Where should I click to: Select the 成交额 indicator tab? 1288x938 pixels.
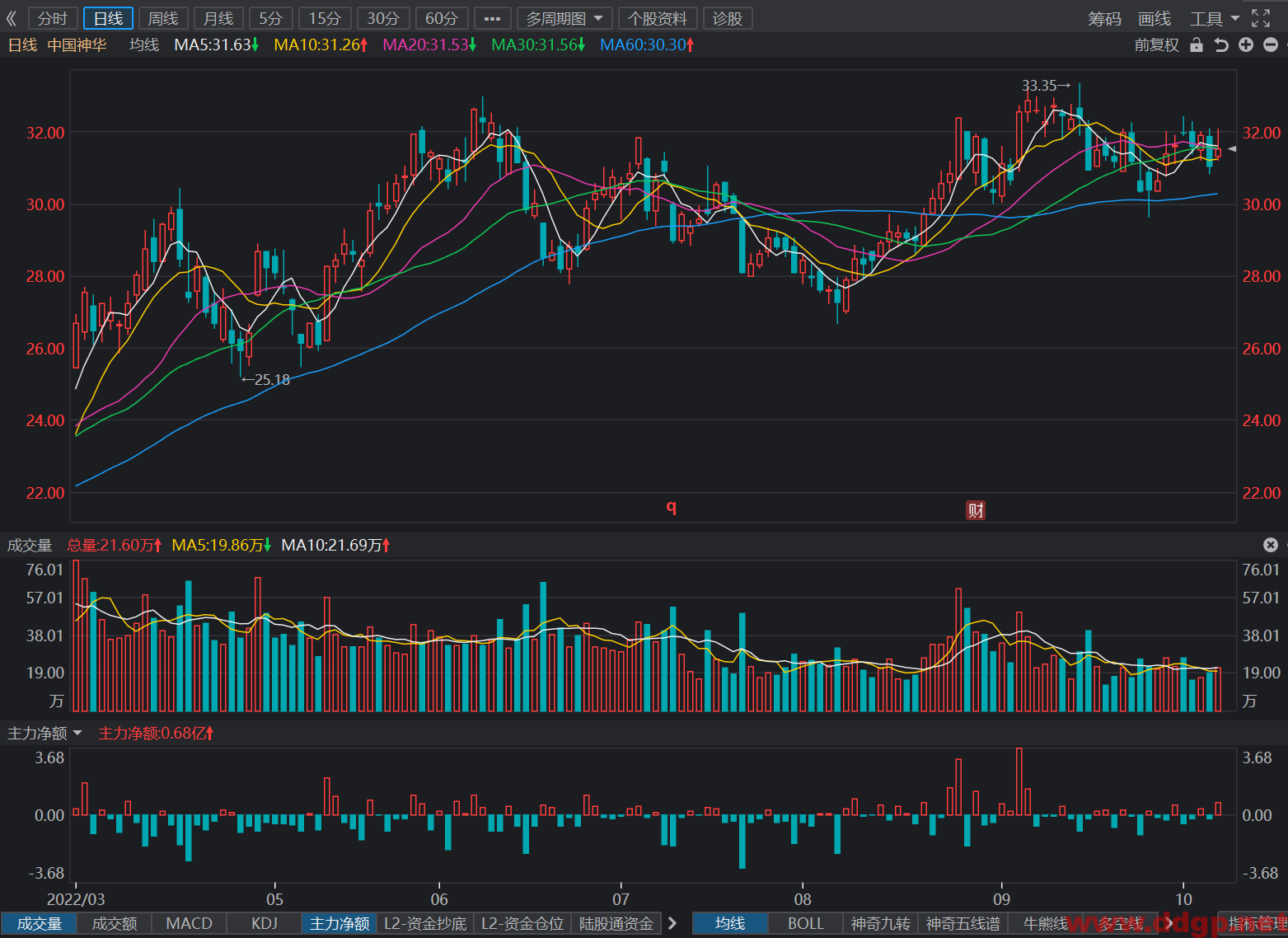(114, 923)
